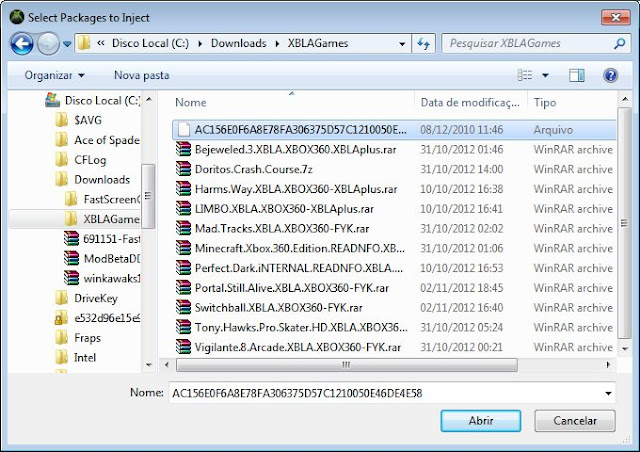The image size is (640, 452).
Task: Select file name Switchball.XBLA.XBOX360-FYK.rar
Action: point(279,308)
